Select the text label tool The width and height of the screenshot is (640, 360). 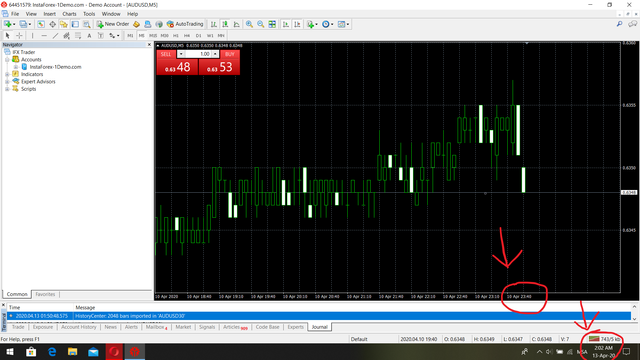tap(100, 36)
